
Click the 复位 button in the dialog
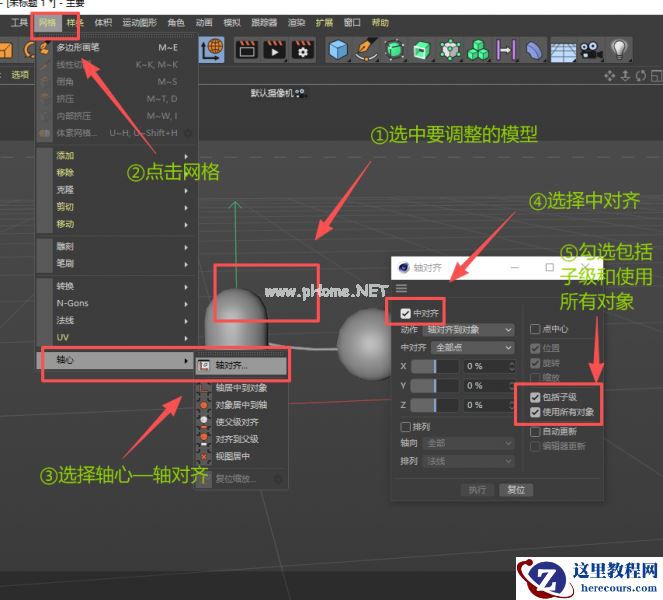(516, 490)
